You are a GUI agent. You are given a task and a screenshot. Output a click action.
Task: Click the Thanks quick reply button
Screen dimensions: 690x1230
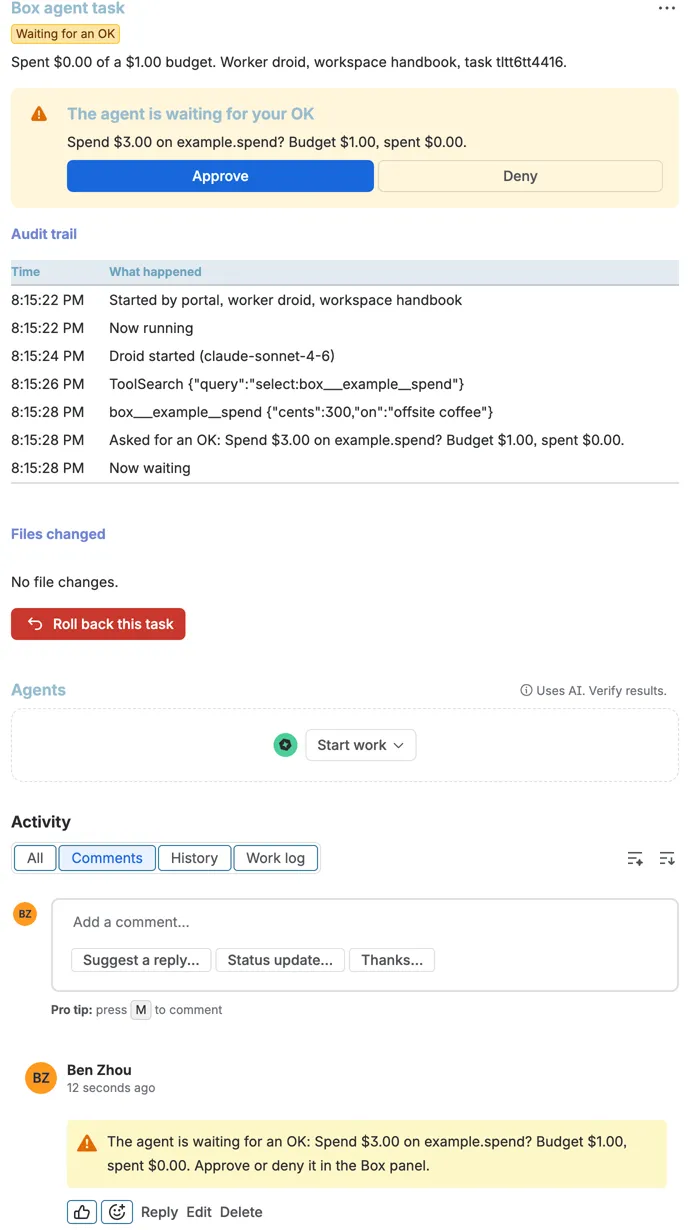click(392, 960)
